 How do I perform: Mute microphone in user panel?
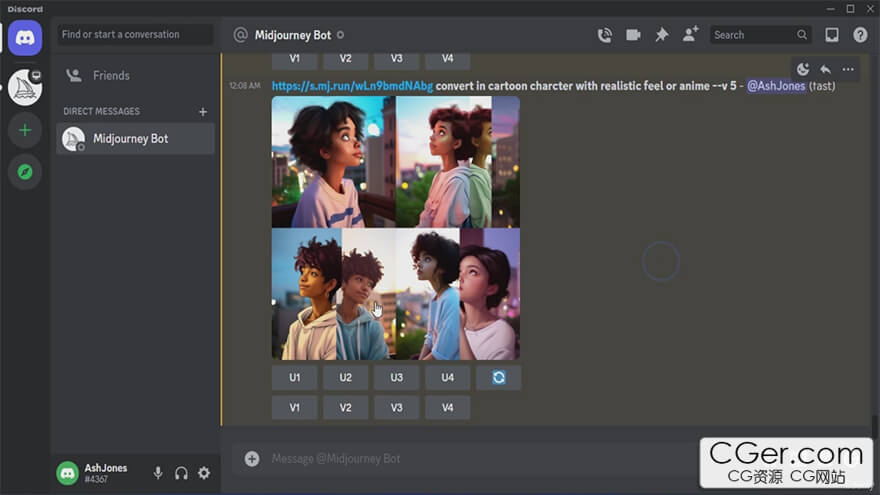tap(158, 473)
